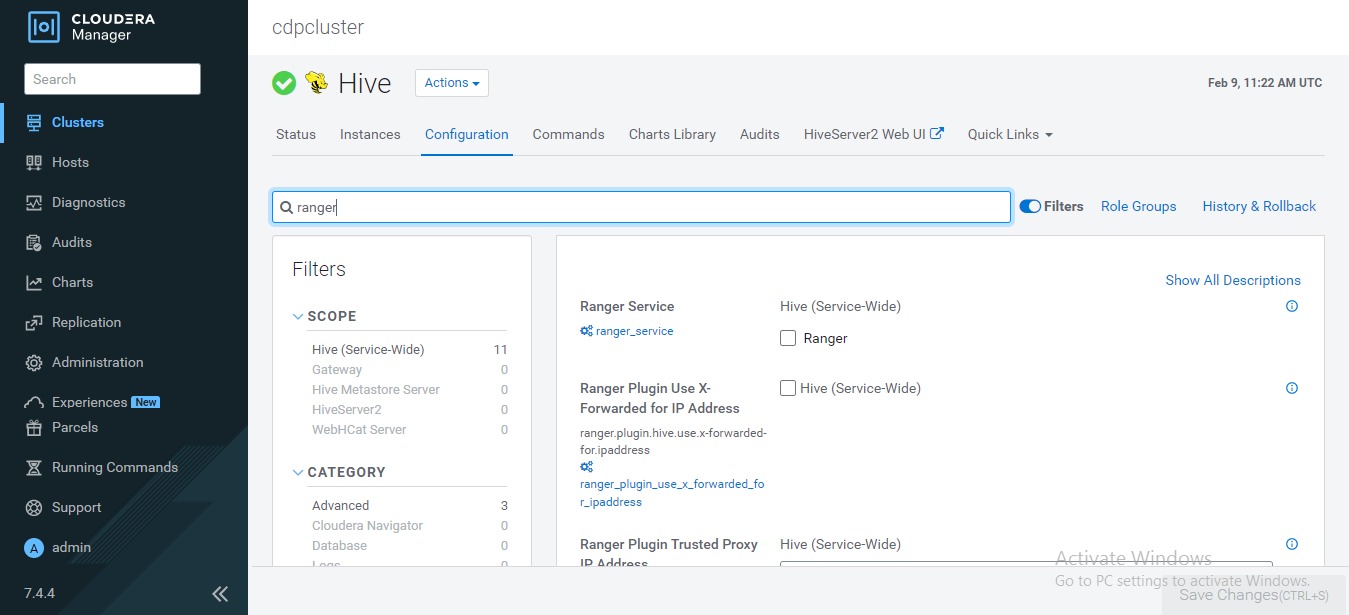The image size is (1349, 615).
Task: Open the Clusters section in the sidebar
Action: click(x=76, y=122)
